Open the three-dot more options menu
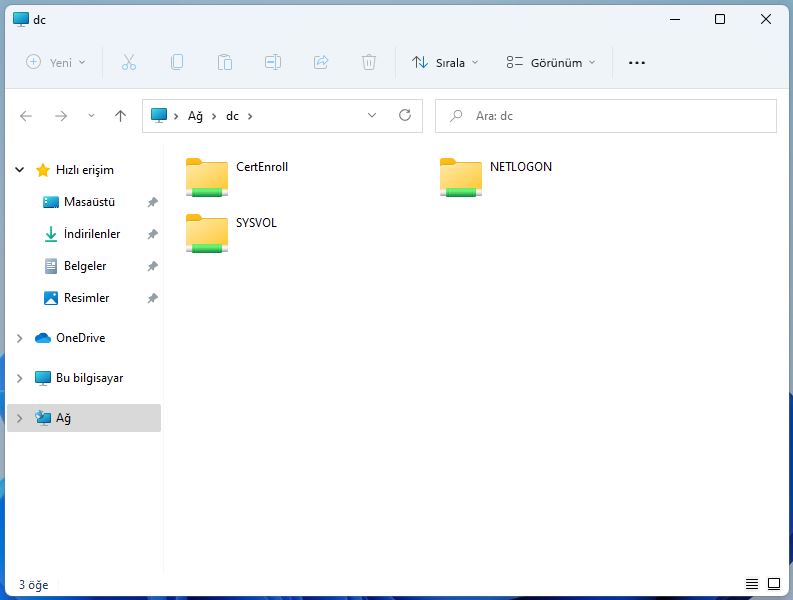 click(637, 62)
